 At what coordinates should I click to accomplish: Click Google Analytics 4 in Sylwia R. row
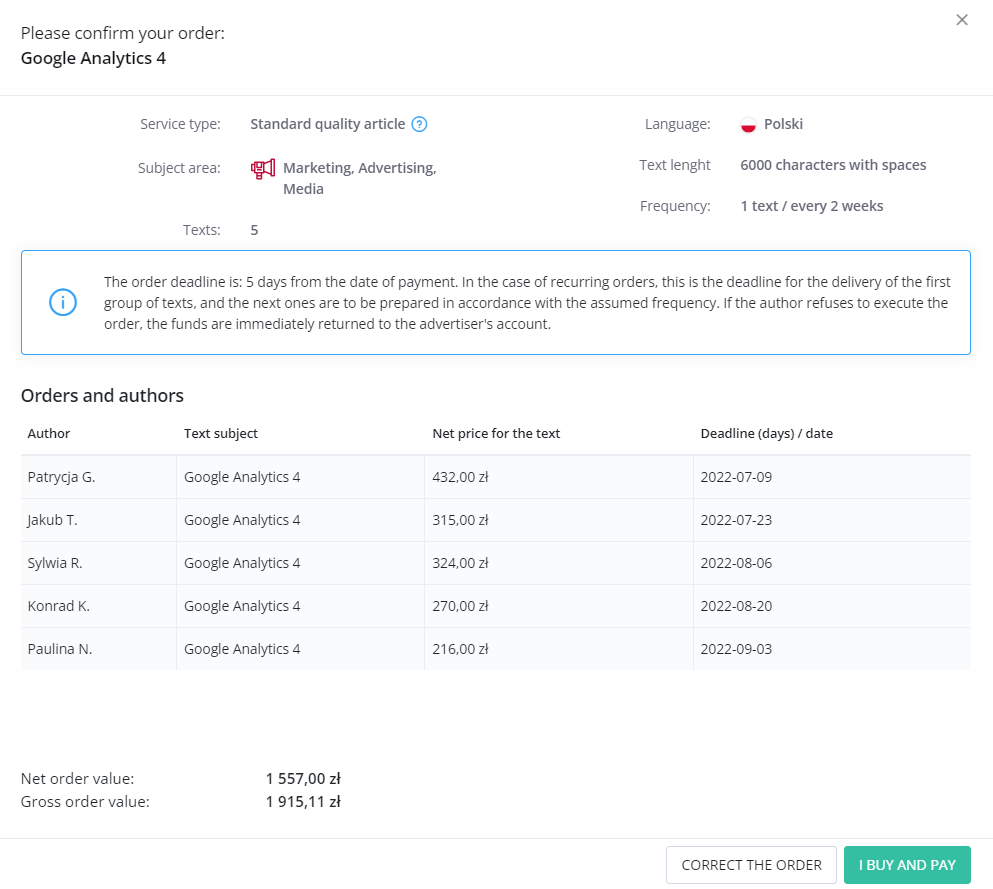click(x=242, y=564)
